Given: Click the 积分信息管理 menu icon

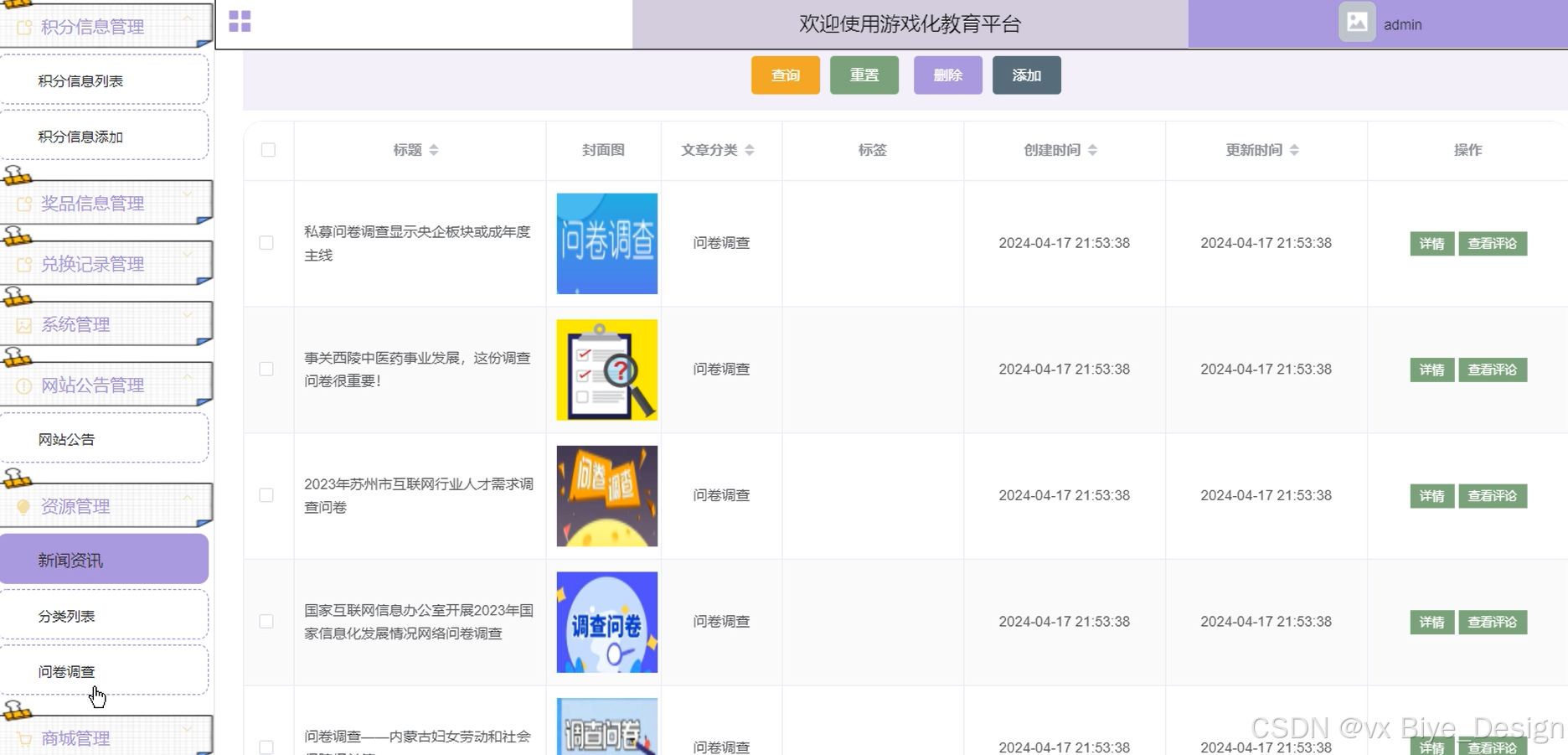Looking at the screenshot, I should click(24, 28).
